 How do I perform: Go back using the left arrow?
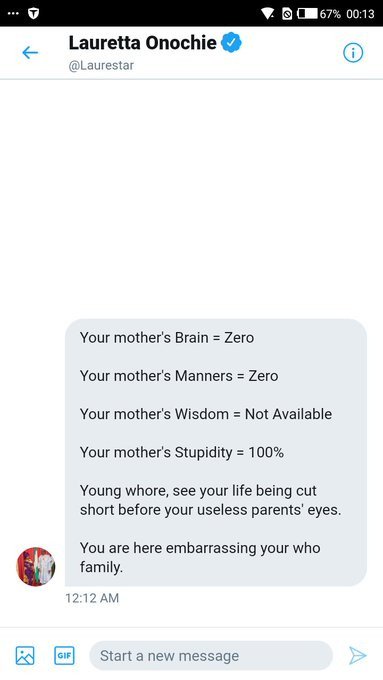[x=30, y=53]
